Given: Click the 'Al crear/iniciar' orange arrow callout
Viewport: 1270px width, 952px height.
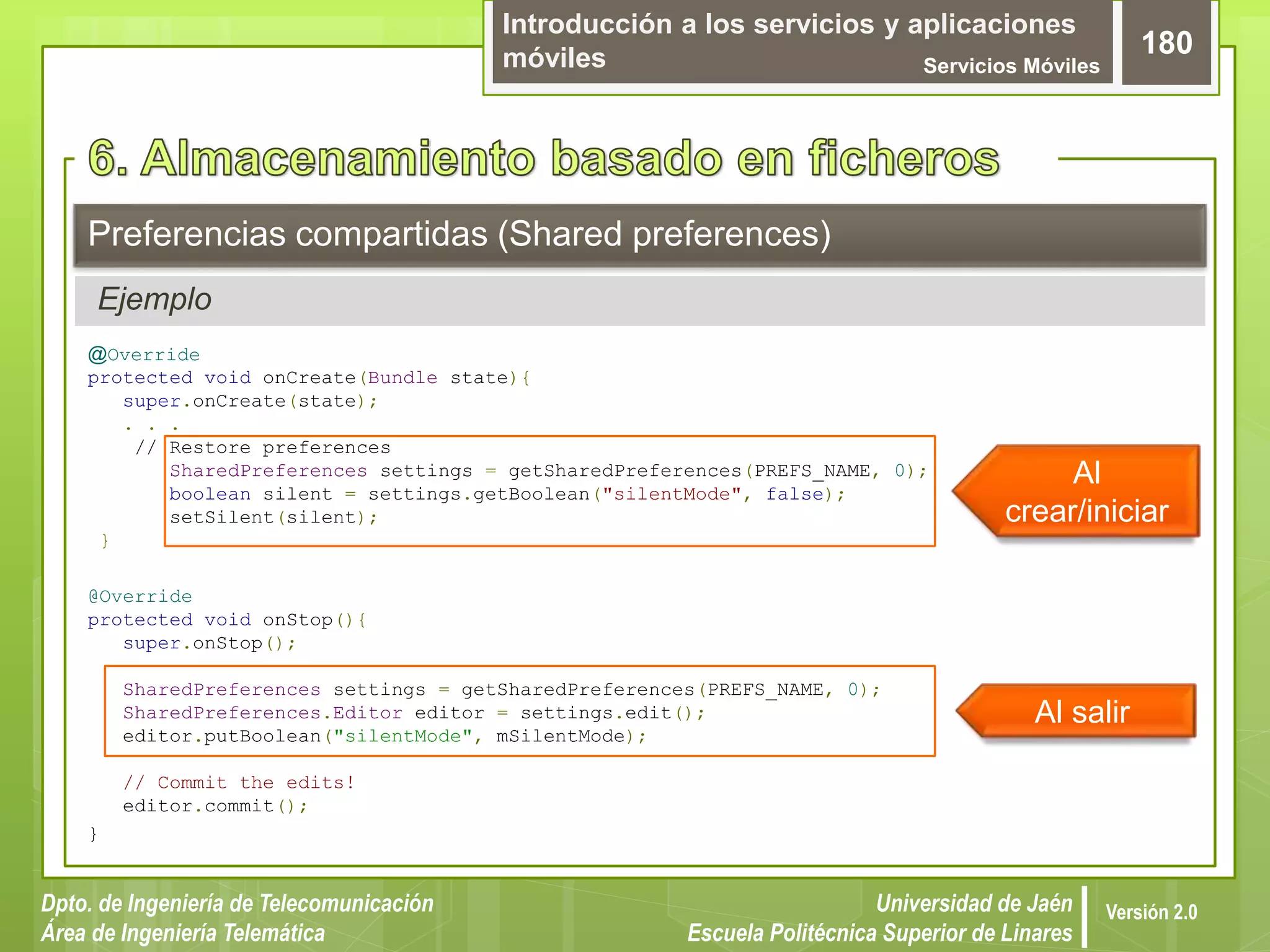Looking at the screenshot, I should click(1077, 491).
